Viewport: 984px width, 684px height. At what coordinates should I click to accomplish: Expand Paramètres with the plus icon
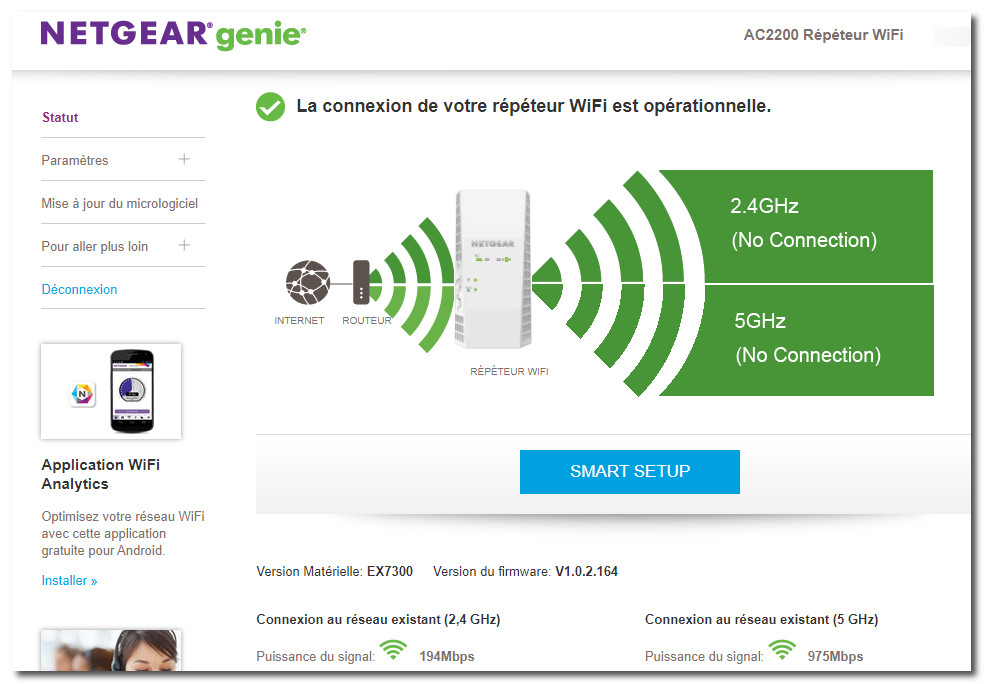[184, 159]
